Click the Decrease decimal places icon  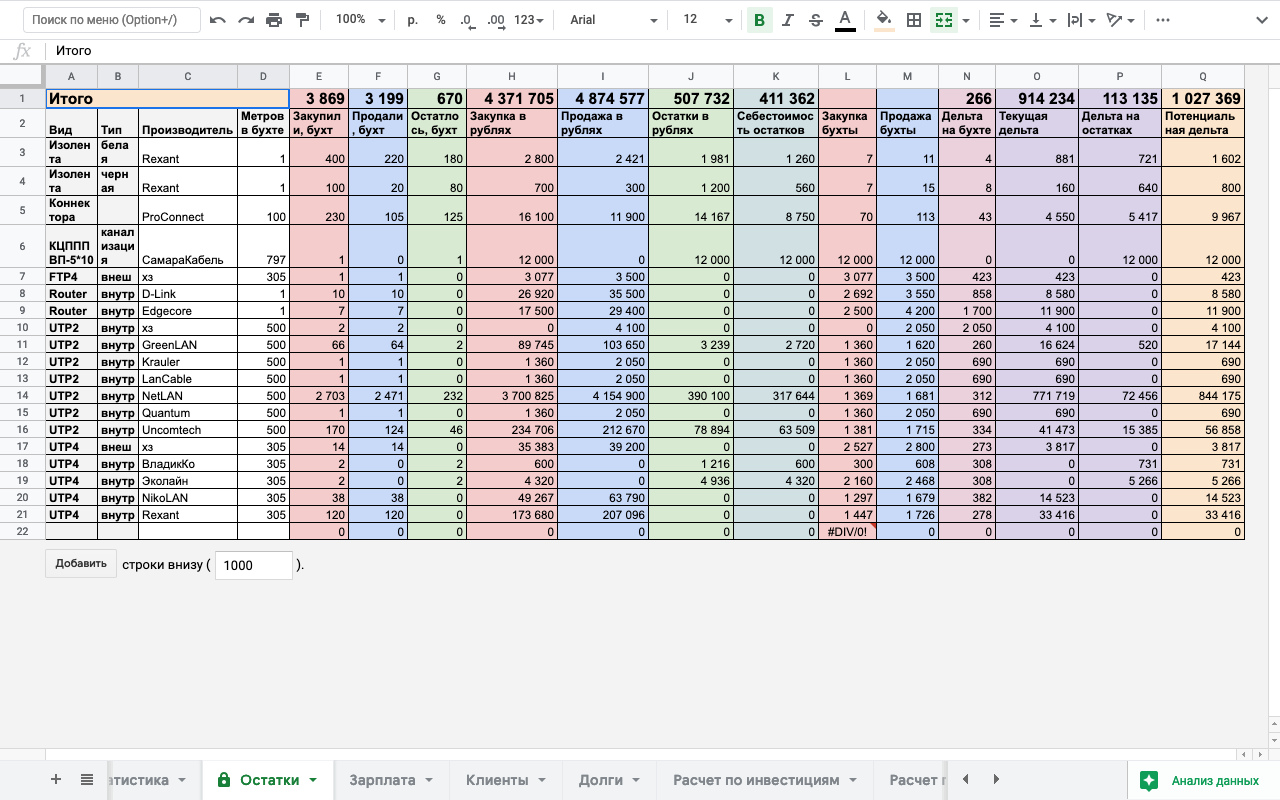click(467, 20)
